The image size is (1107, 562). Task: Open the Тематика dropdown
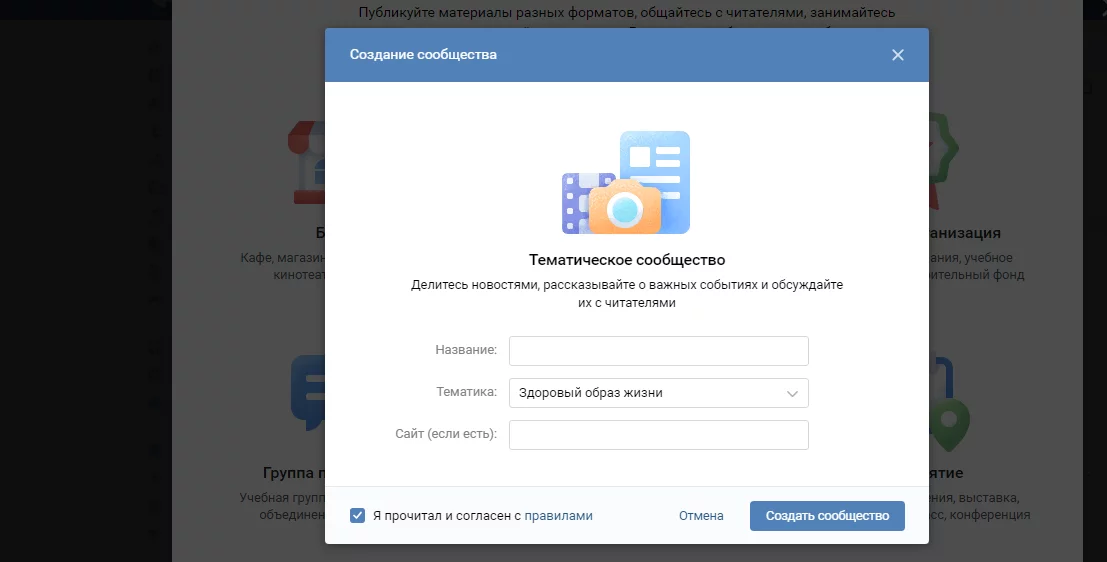(x=659, y=393)
